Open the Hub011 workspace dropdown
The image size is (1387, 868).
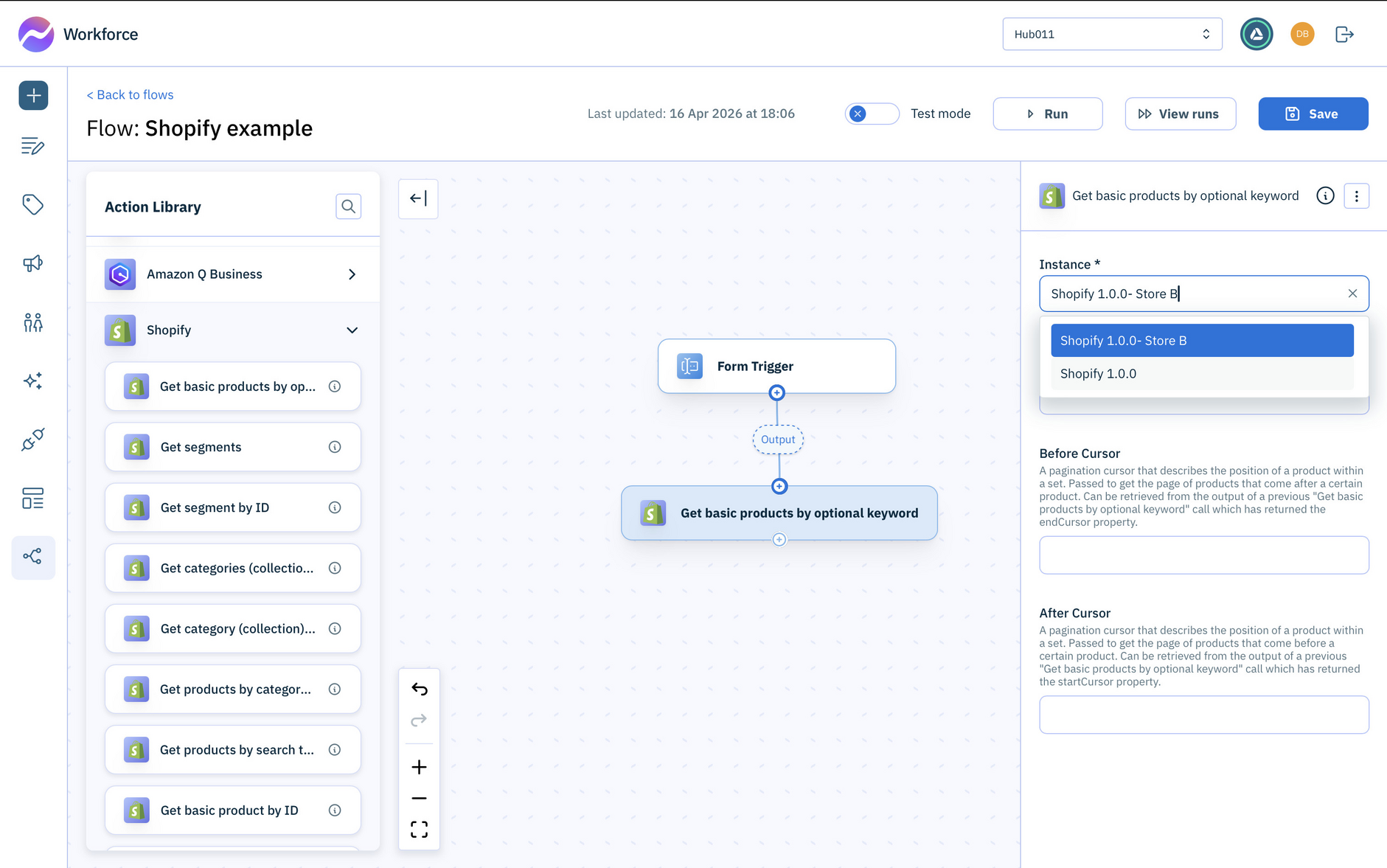point(1111,34)
